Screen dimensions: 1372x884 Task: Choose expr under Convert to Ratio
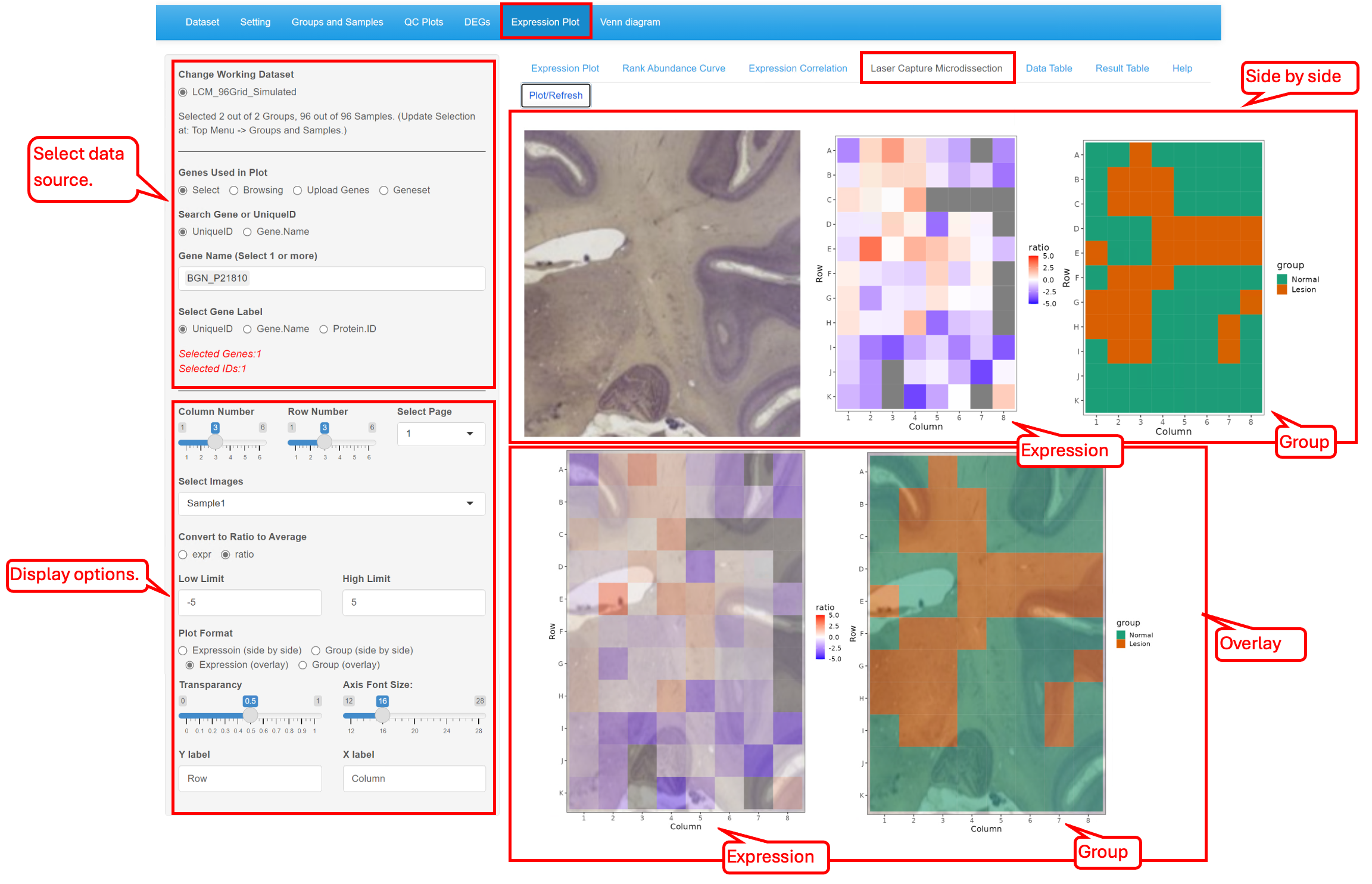coord(183,555)
